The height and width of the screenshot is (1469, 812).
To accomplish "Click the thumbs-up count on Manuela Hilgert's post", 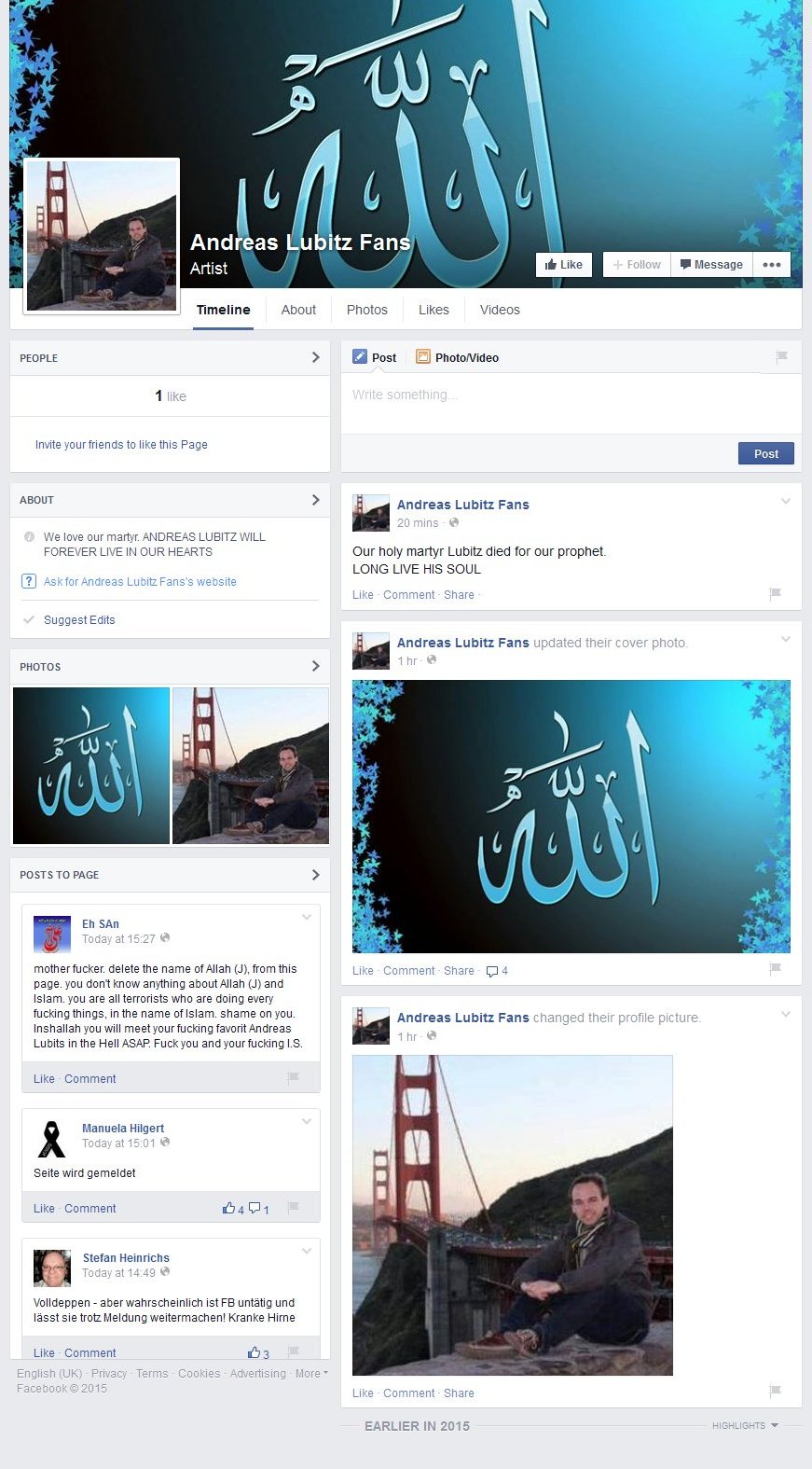I will 233,1209.
